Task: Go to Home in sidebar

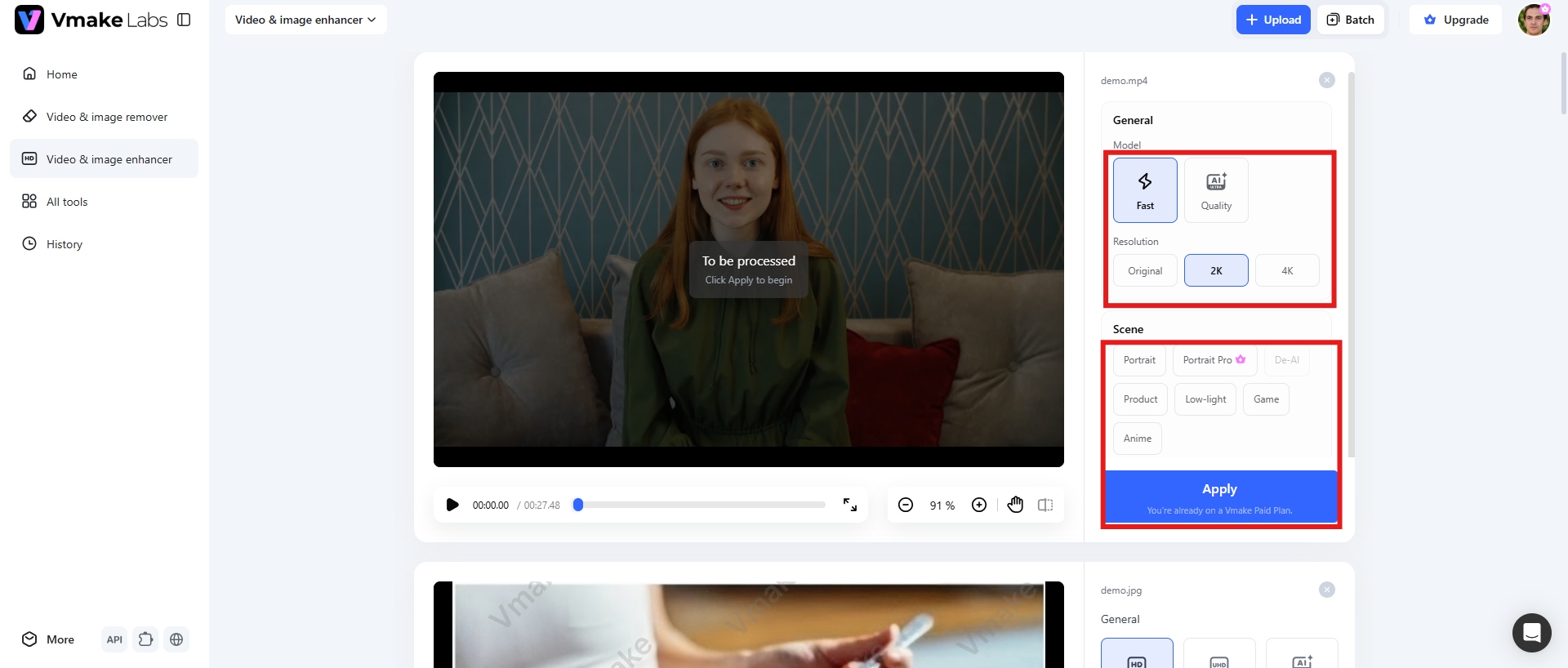Action: (x=104, y=73)
